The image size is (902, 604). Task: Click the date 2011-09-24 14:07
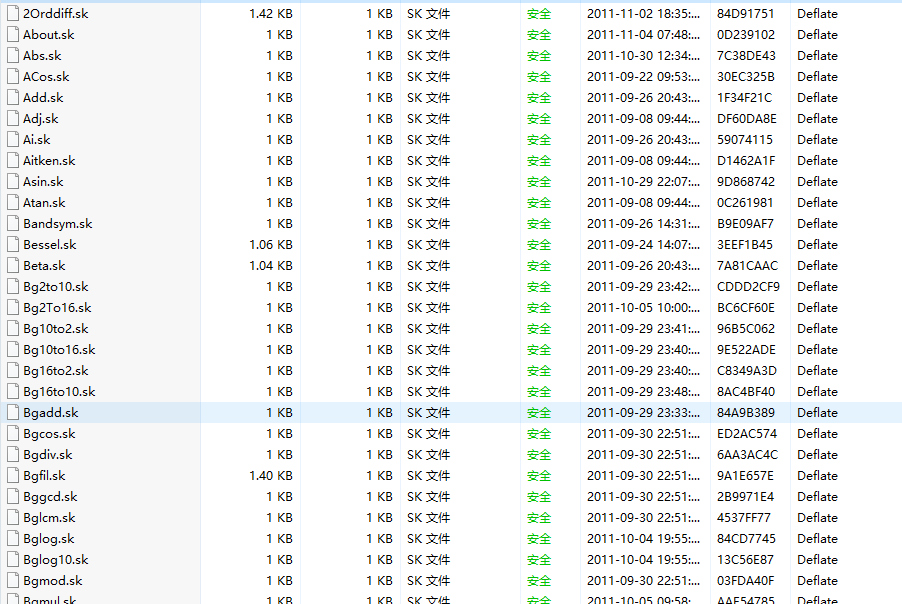(x=644, y=244)
